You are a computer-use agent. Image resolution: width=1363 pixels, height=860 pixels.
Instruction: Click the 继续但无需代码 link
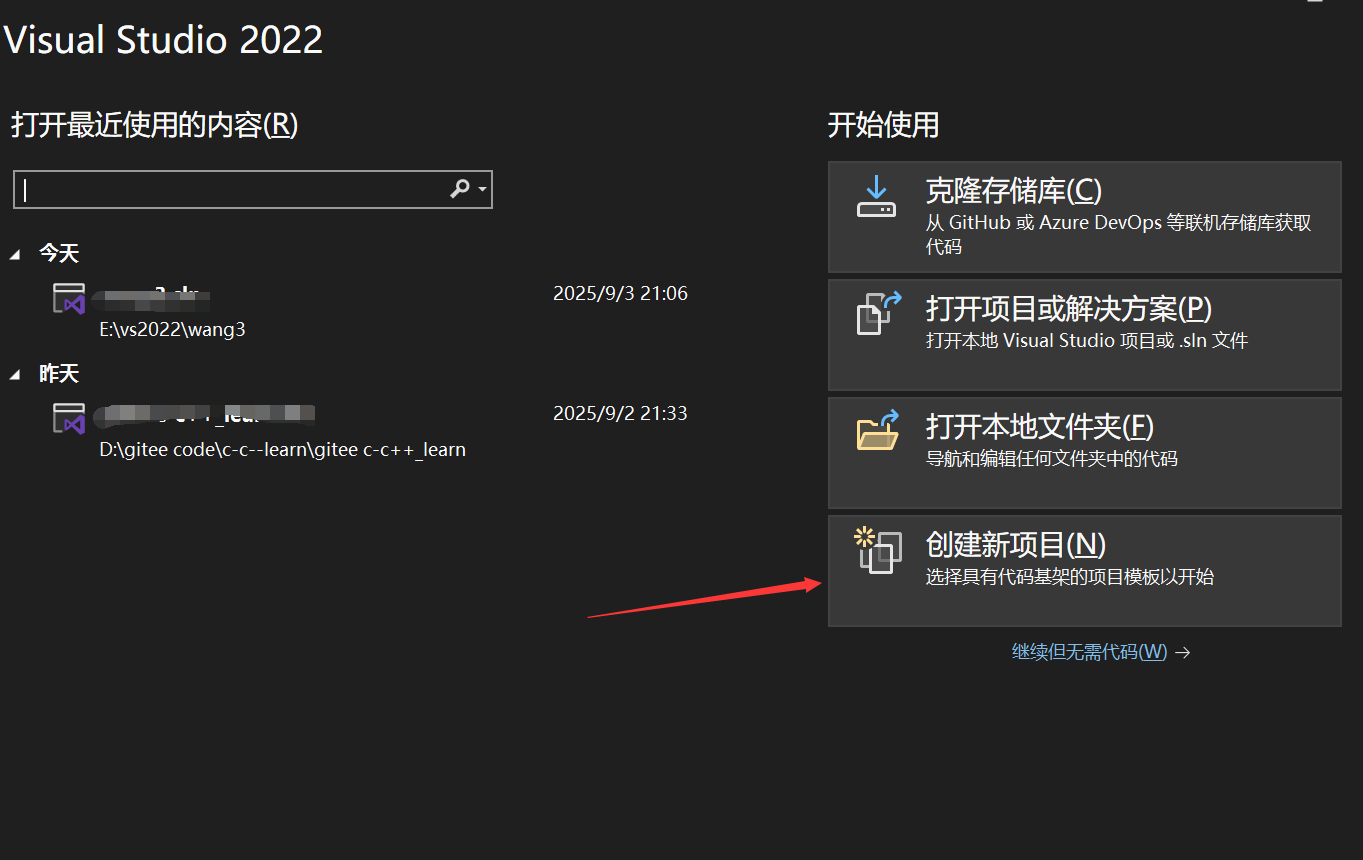click(1088, 651)
